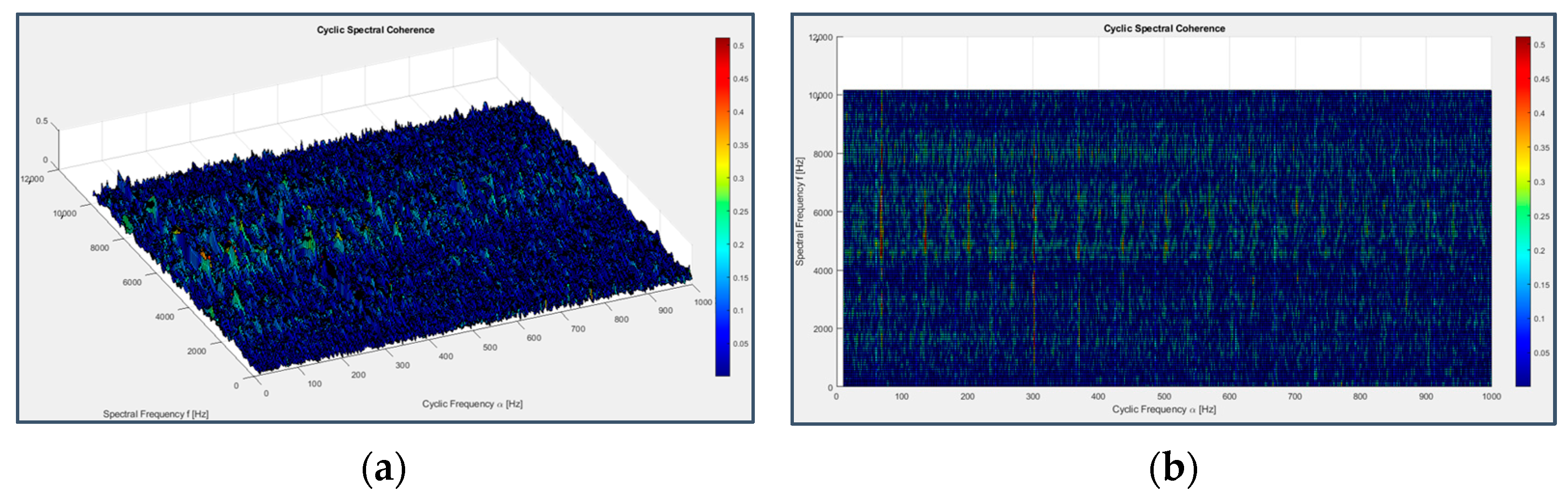Select the "Cyclic Frequency α [Hz]" label in 3D plot

coord(472,404)
